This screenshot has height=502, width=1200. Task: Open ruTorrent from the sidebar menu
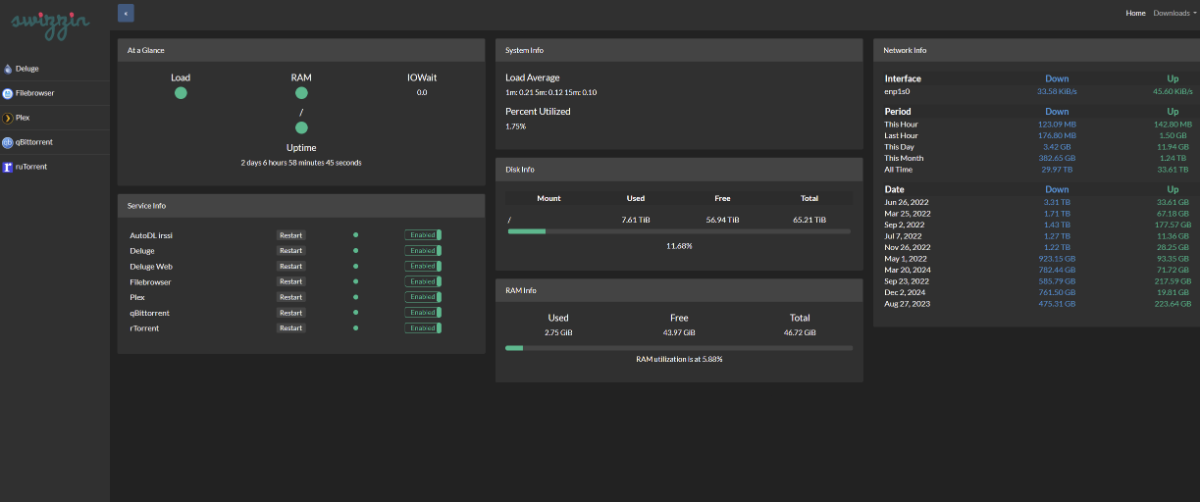click(x=55, y=167)
